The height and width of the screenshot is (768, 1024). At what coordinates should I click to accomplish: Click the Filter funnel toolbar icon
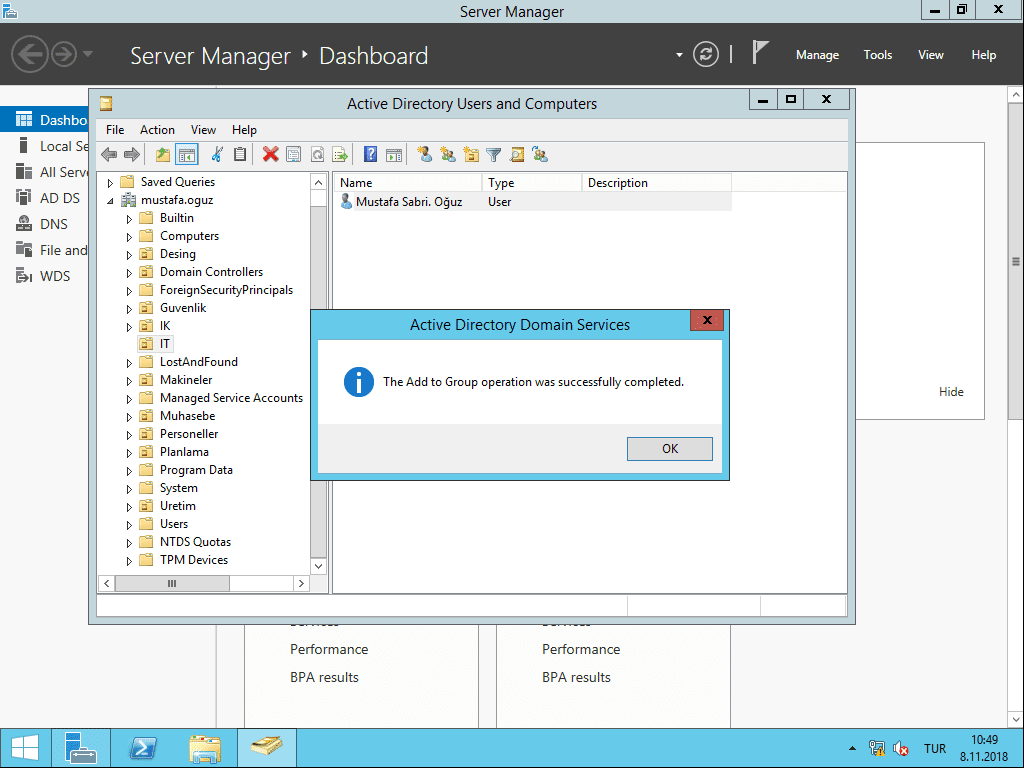click(x=494, y=155)
